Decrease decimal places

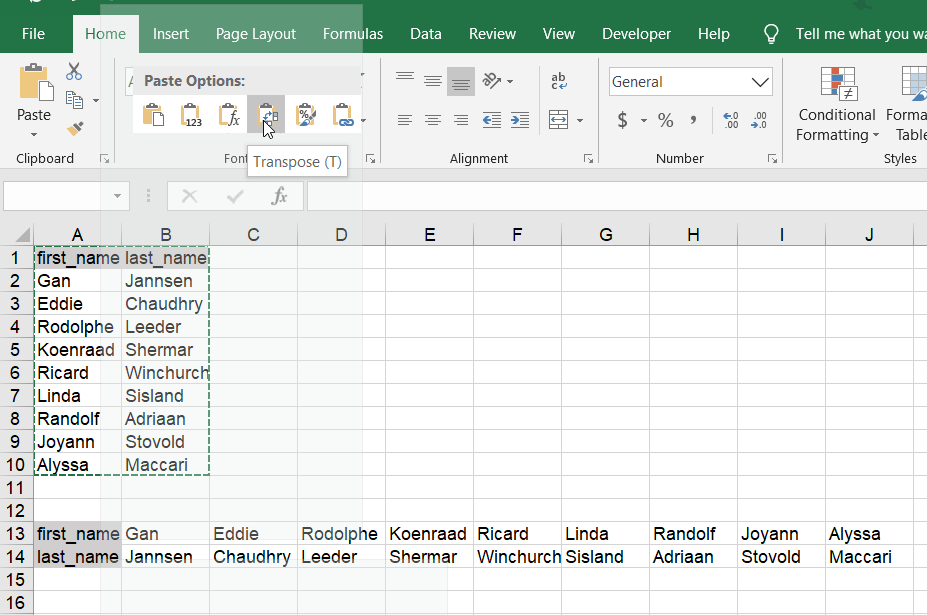point(759,120)
